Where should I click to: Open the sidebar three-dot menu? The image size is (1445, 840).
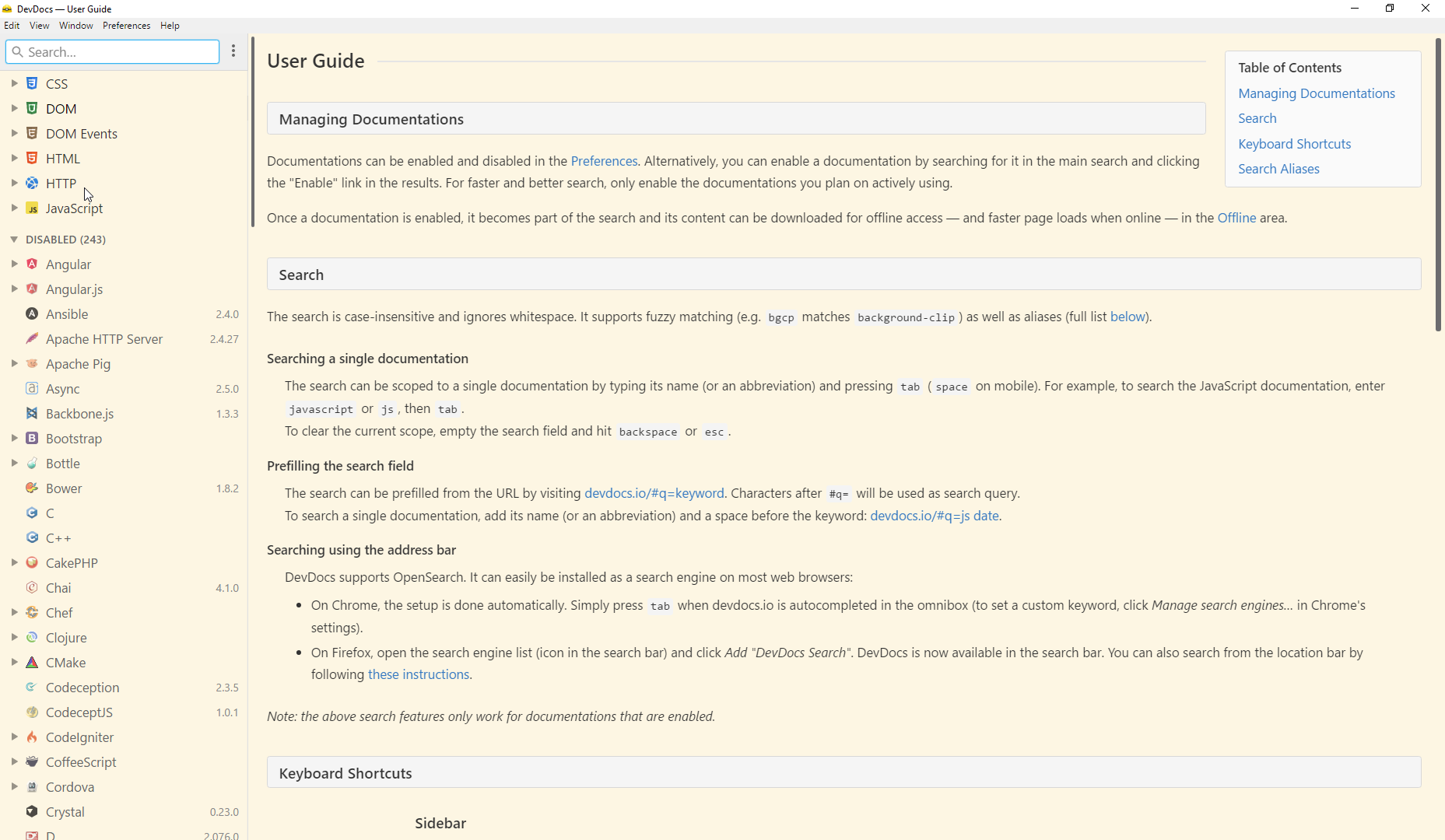tap(233, 51)
